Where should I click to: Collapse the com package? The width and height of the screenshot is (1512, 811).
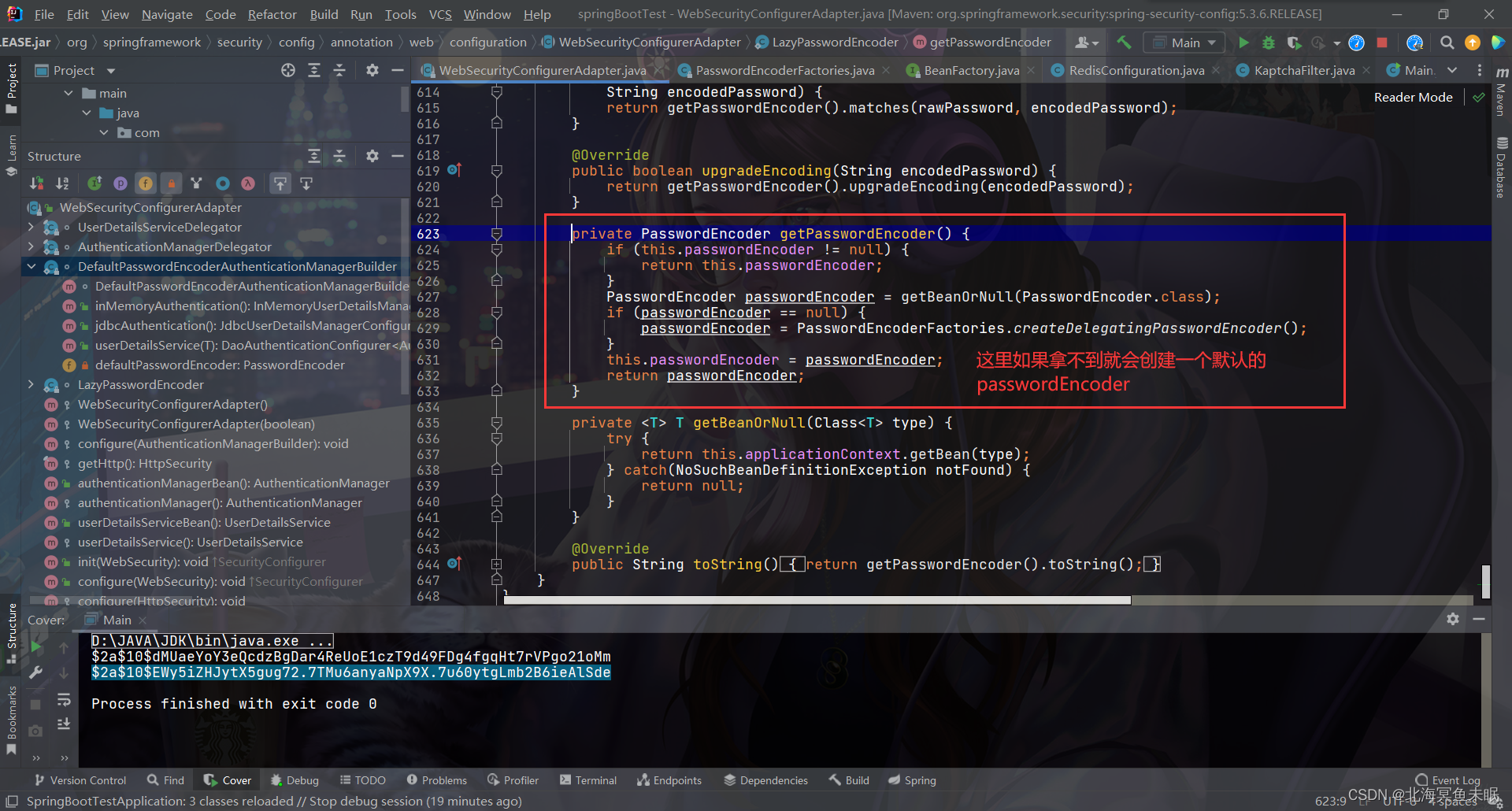pyautogui.click(x=104, y=132)
